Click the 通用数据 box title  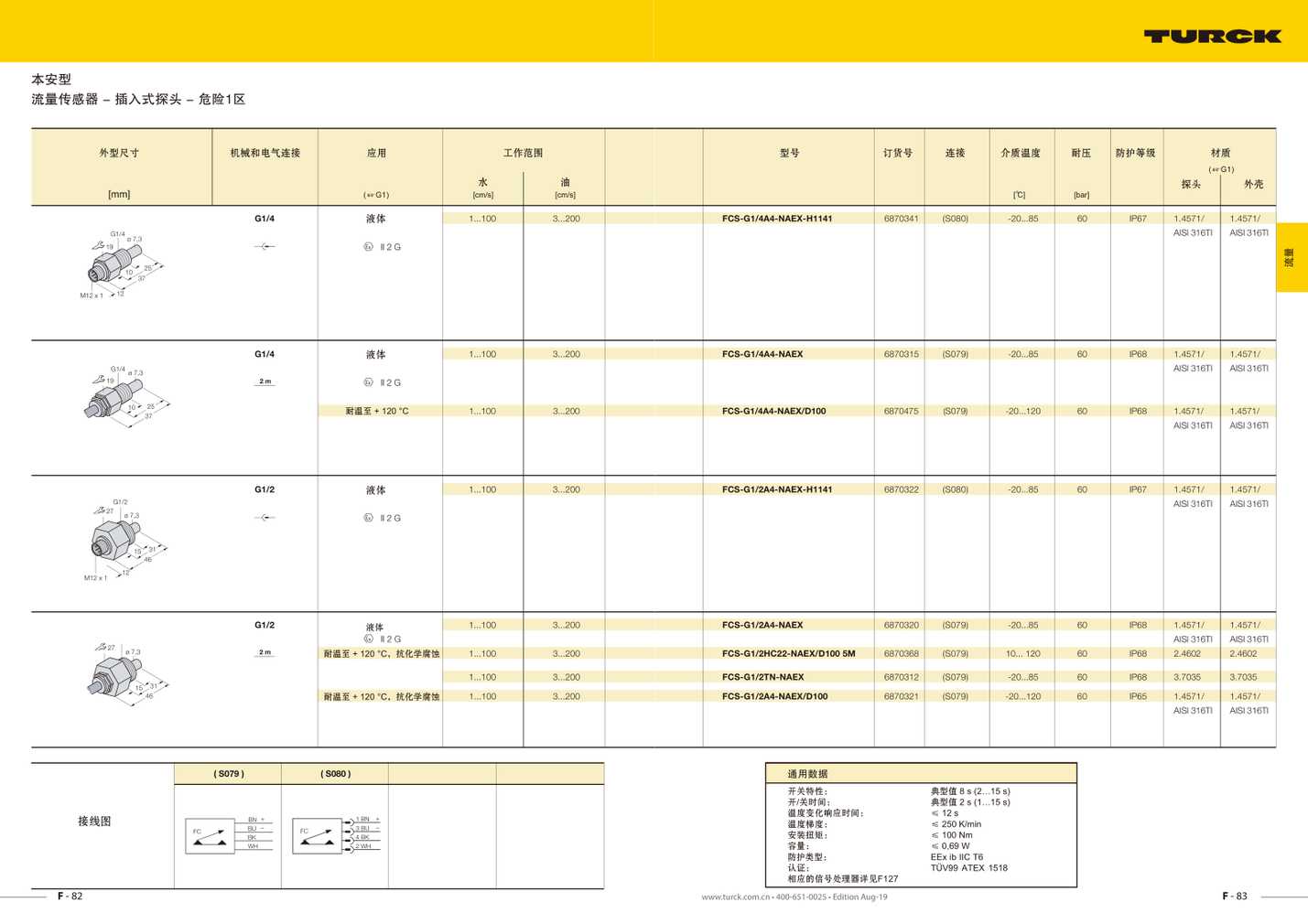click(808, 774)
